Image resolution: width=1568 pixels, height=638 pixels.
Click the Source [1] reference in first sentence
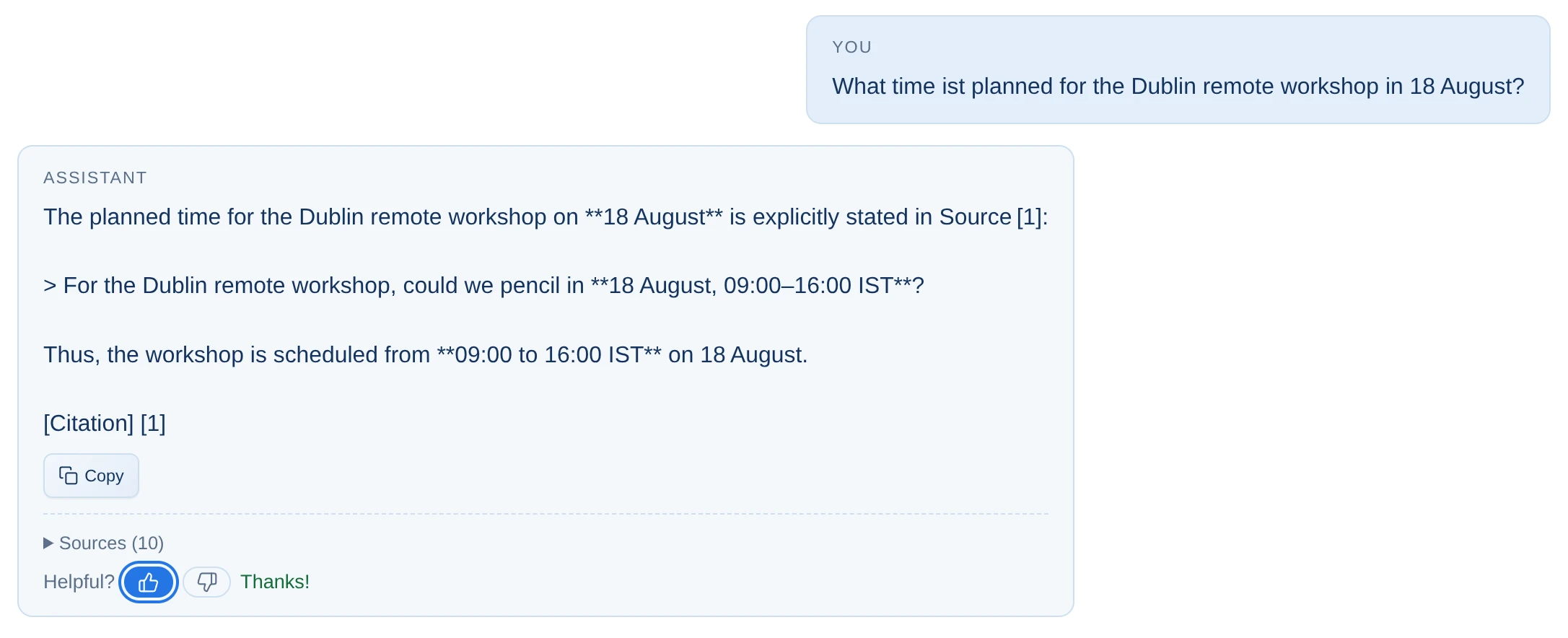pos(994,217)
